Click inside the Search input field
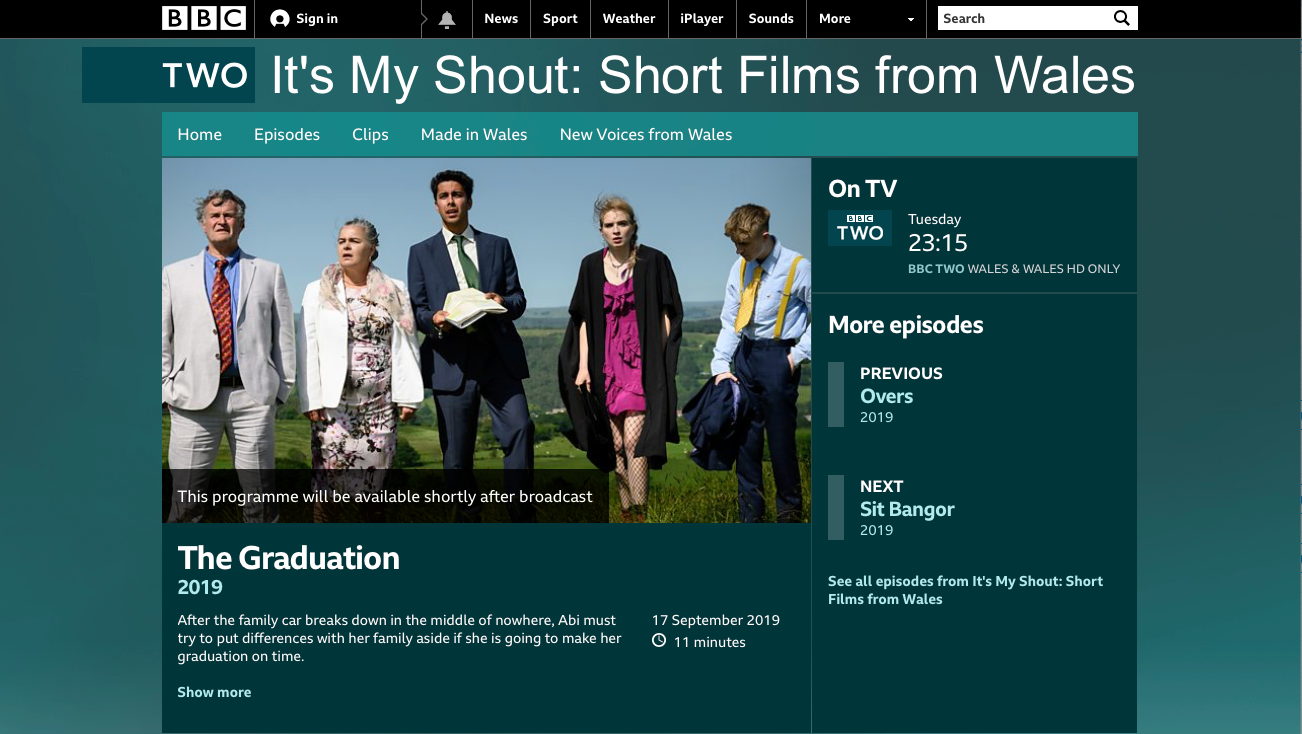 (1023, 18)
